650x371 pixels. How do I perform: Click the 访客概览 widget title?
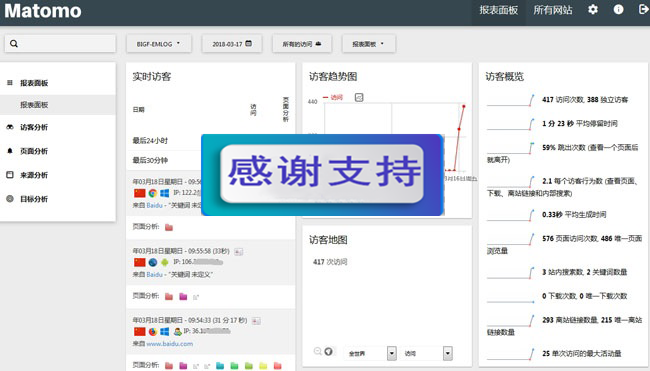point(504,77)
